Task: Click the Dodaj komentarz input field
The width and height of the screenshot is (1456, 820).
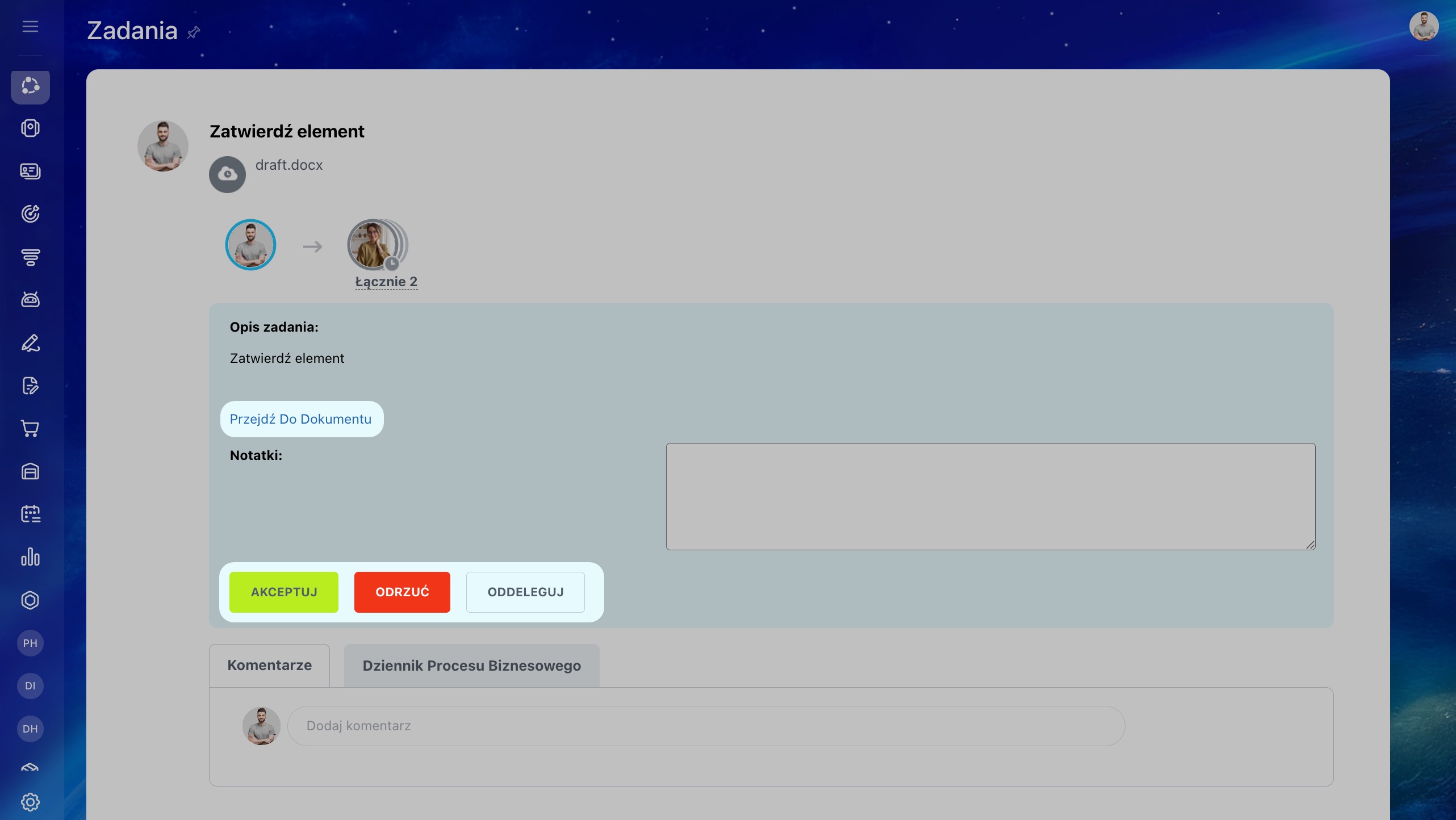Action: coord(705,726)
